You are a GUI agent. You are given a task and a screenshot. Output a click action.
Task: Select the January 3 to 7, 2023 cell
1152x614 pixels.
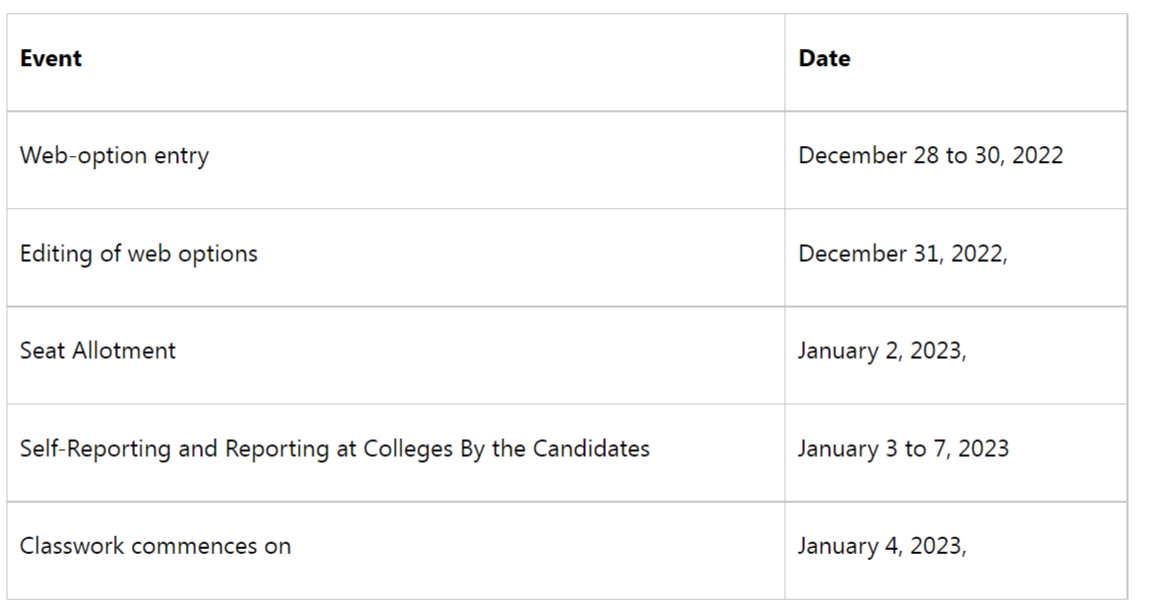(955, 453)
